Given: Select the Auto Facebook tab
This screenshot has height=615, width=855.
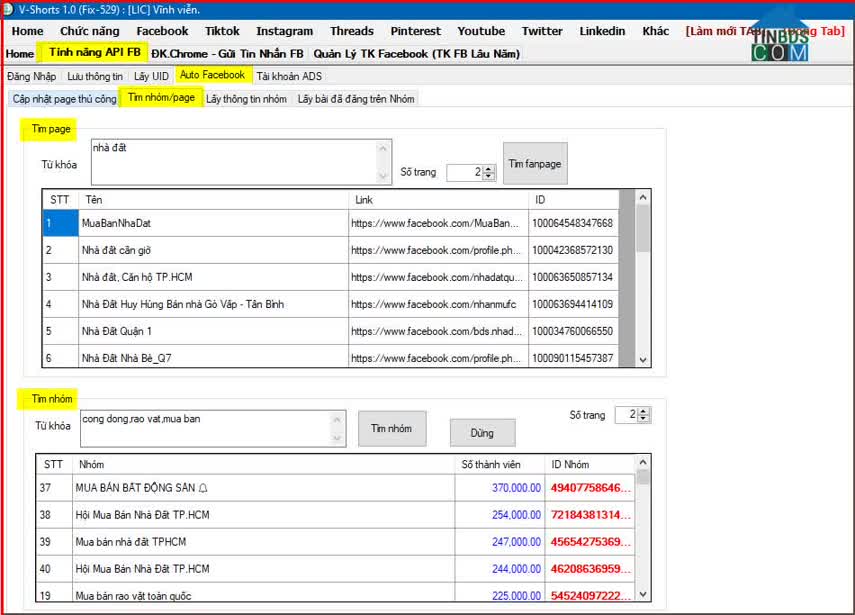Looking at the screenshot, I should [213, 75].
